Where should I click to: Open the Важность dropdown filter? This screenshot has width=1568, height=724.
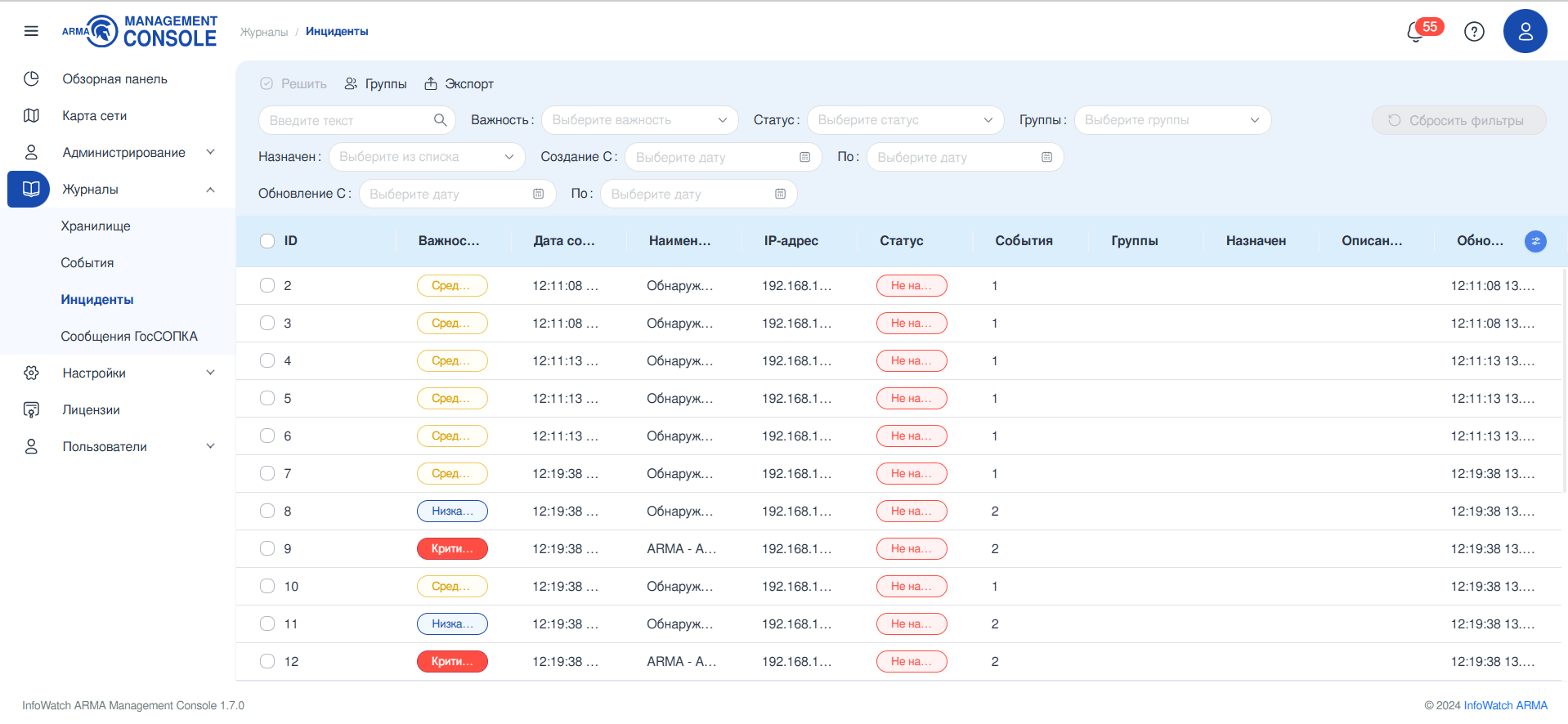coord(639,120)
